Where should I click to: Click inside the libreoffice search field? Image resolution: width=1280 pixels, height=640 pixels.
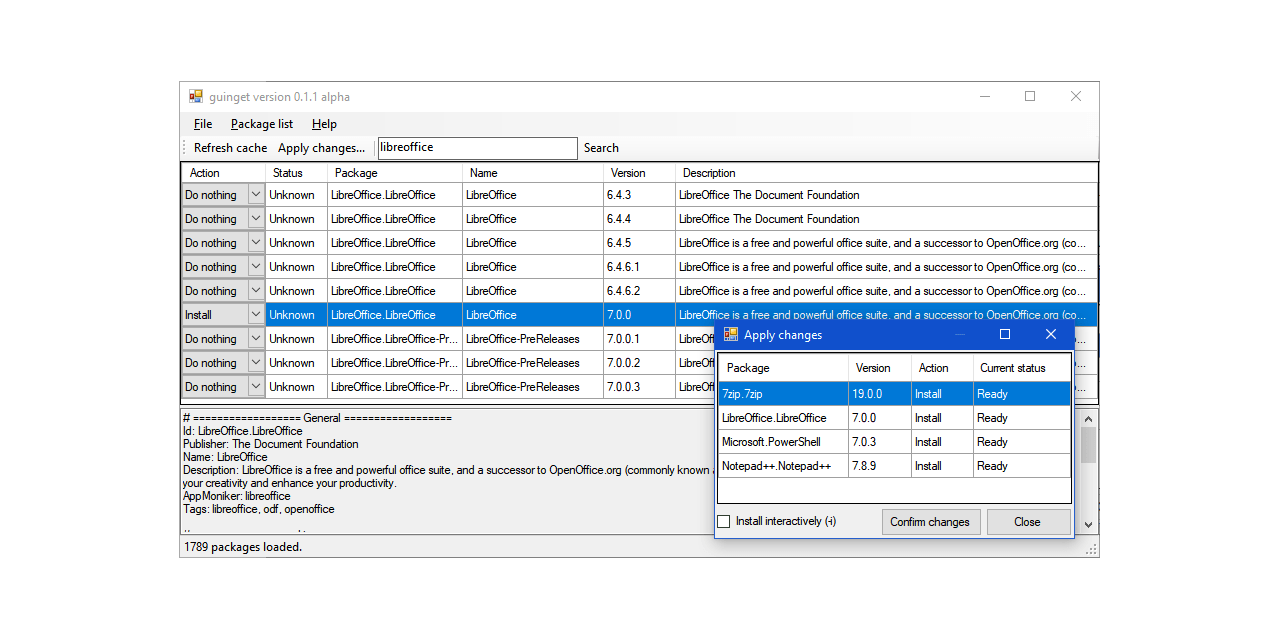tap(477, 147)
